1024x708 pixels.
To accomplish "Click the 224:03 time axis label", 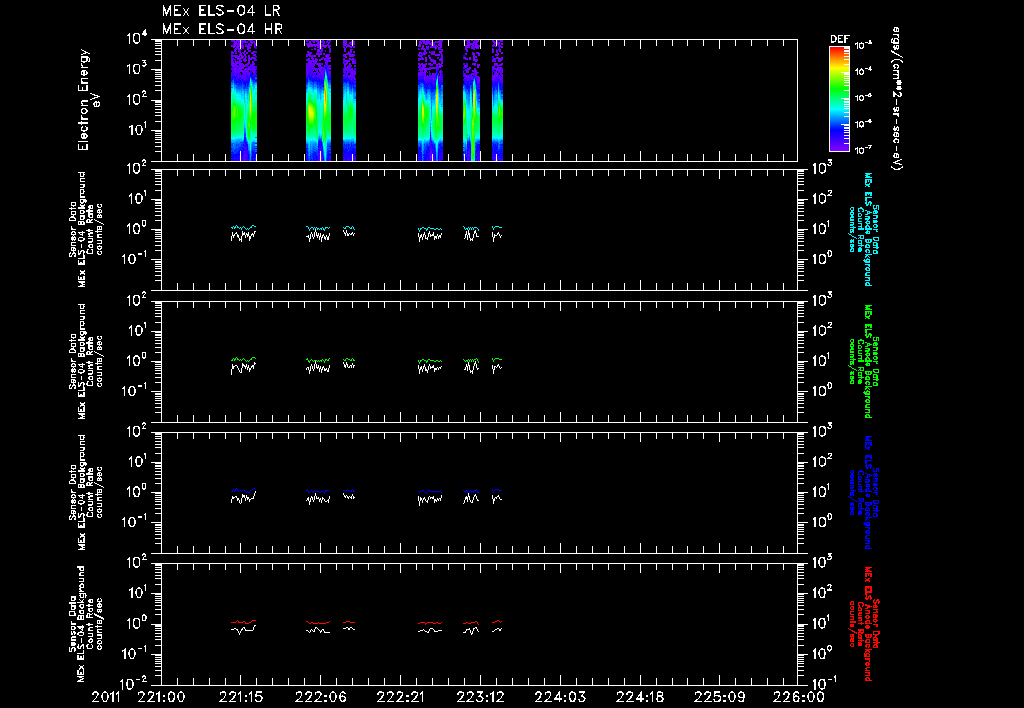I will [560, 697].
